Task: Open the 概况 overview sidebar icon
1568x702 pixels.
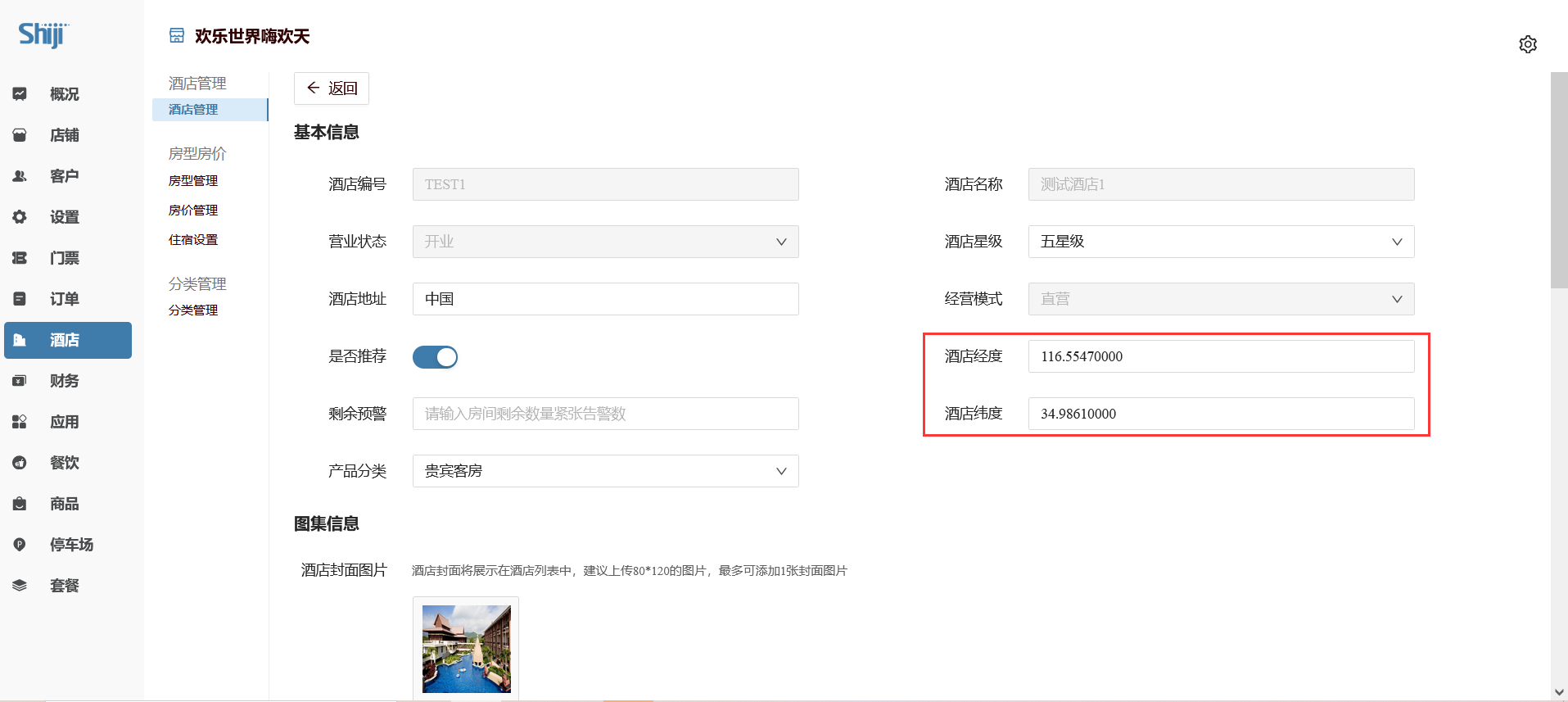Action: click(20, 94)
